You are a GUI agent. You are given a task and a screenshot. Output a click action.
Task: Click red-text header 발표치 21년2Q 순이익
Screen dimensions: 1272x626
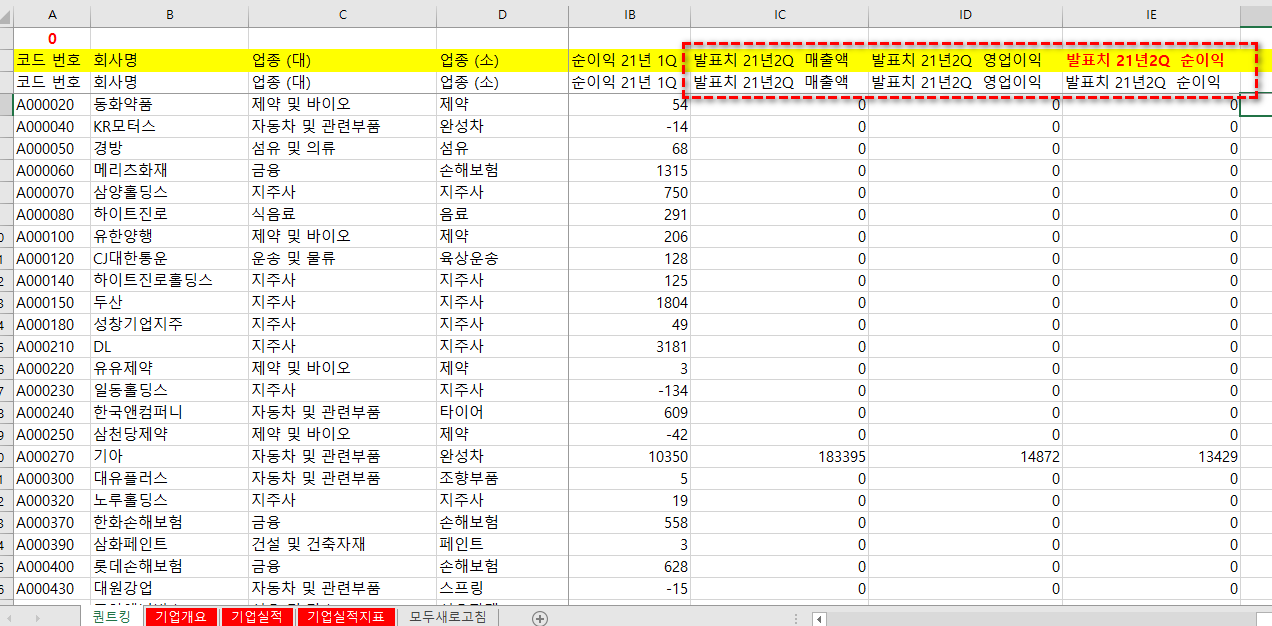(1152, 60)
